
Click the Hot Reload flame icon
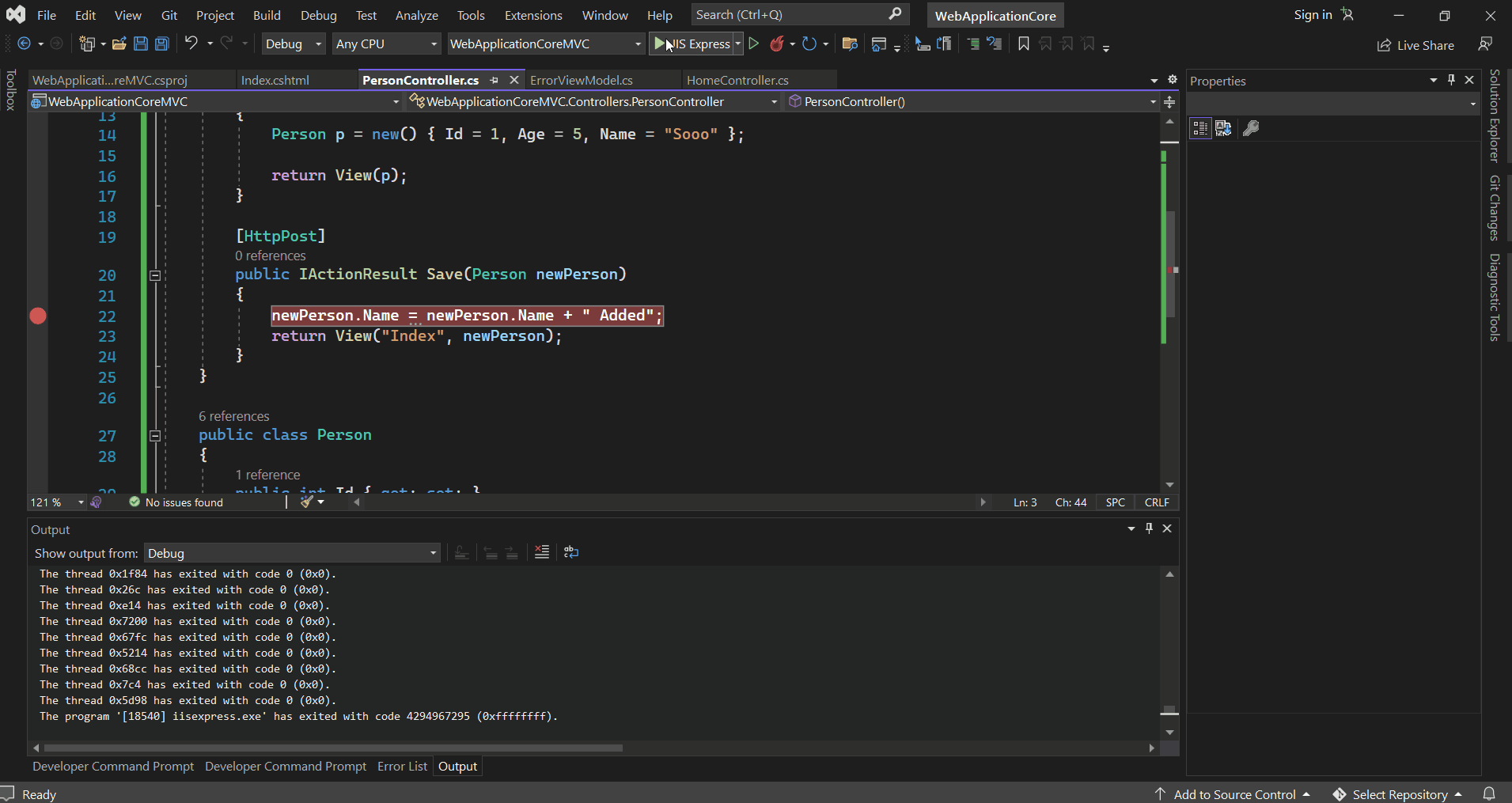coord(777,44)
